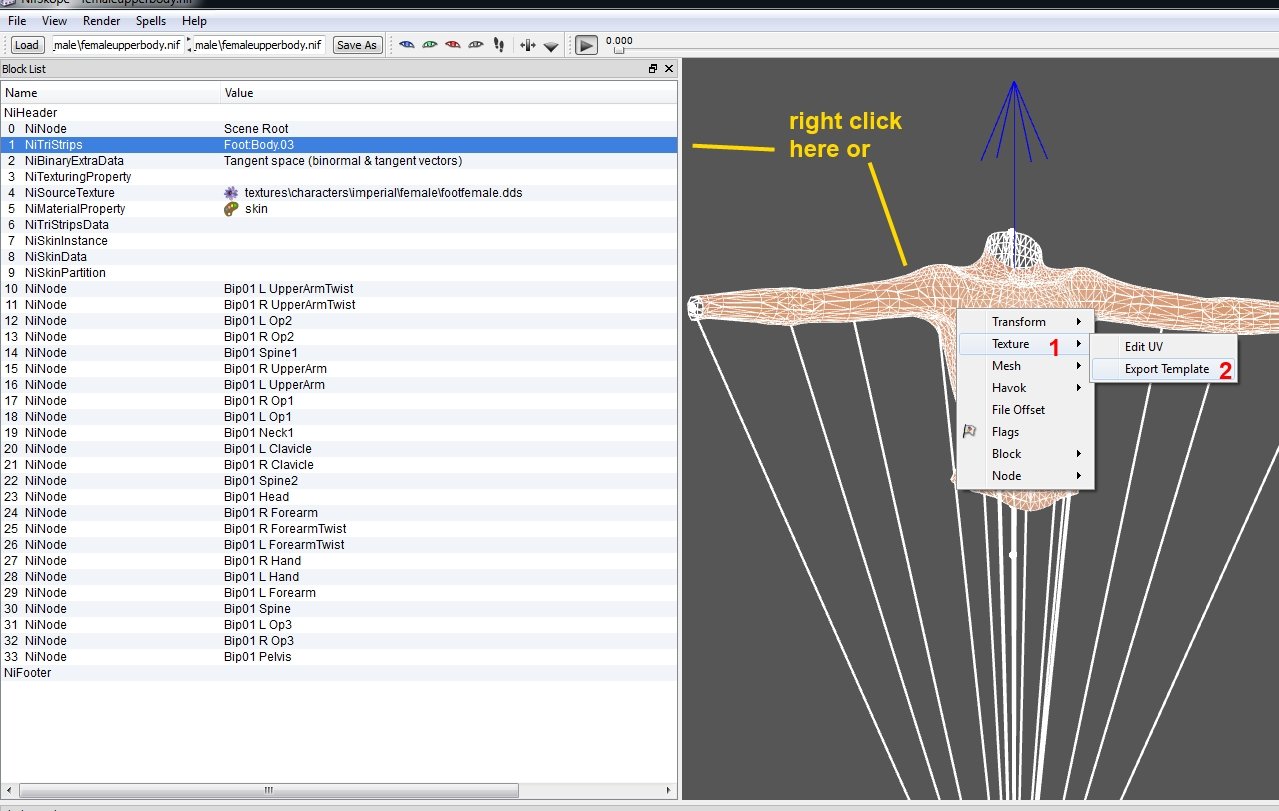Image resolution: width=1279 pixels, height=811 pixels.
Task: Select the Scene Root NiNode row
Action: [x=338, y=129]
